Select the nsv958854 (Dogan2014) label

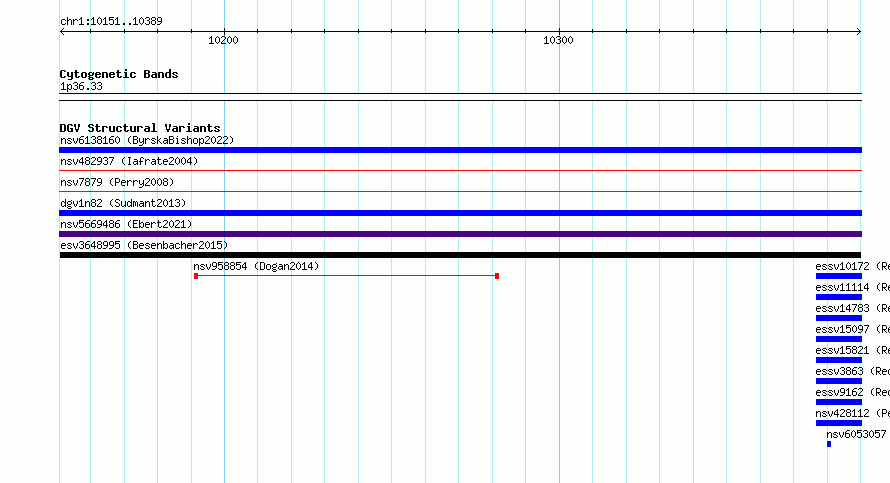click(256, 266)
